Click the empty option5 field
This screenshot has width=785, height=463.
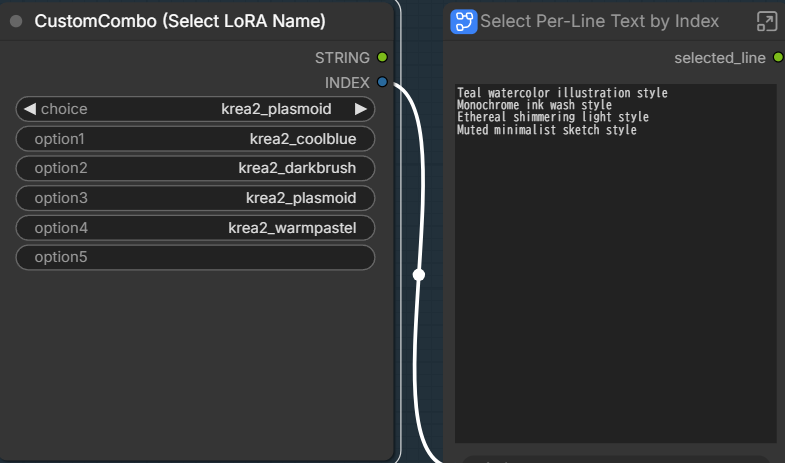[x=195, y=257]
